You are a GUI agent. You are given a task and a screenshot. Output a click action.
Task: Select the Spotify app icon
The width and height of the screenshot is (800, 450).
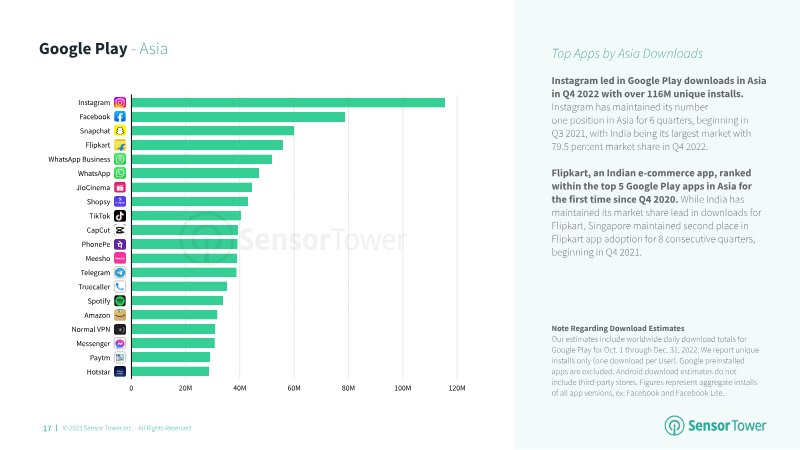pos(120,301)
